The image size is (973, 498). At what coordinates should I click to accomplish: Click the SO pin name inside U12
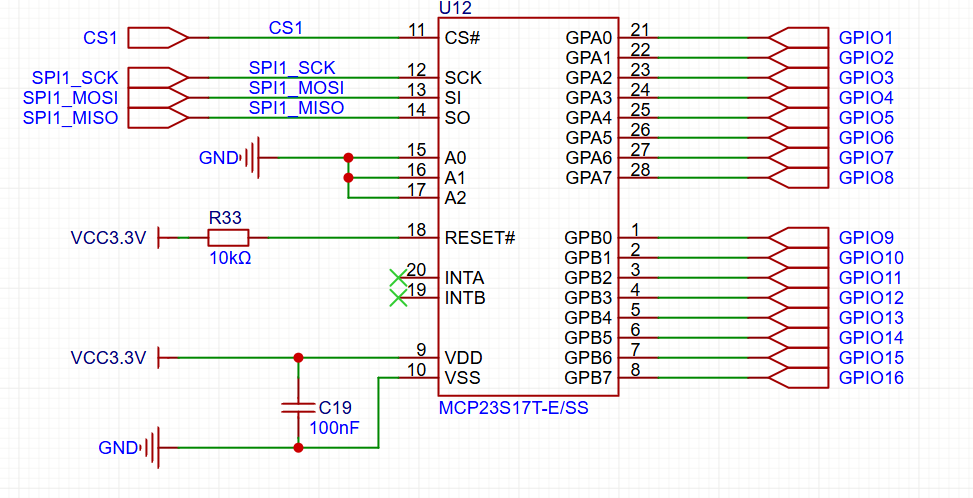(457, 118)
